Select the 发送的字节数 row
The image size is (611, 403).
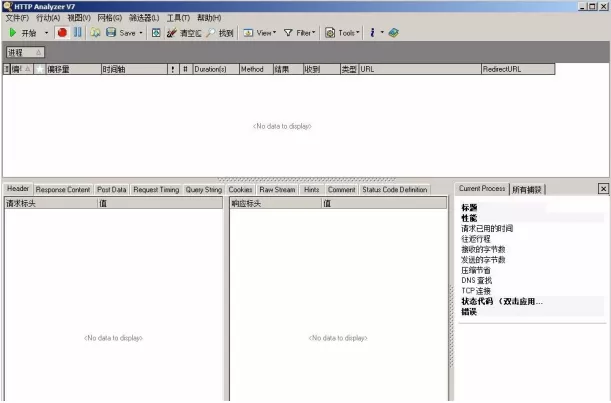click(x=532, y=260)
